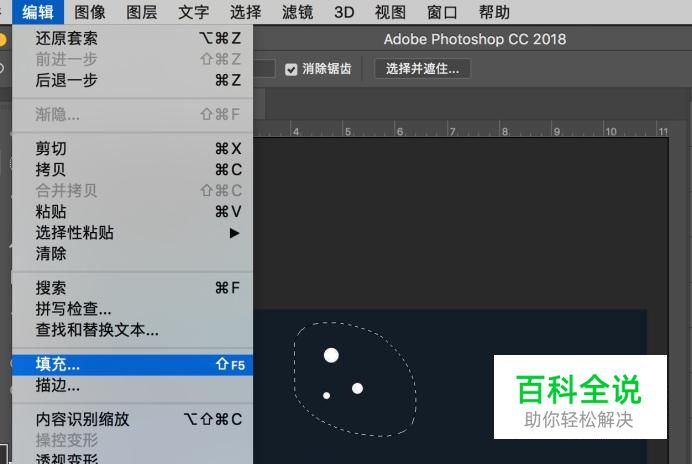The width and height of the screenshot is (692, 464).
Task: Open the 图层 menu
Action: (142, 12)
